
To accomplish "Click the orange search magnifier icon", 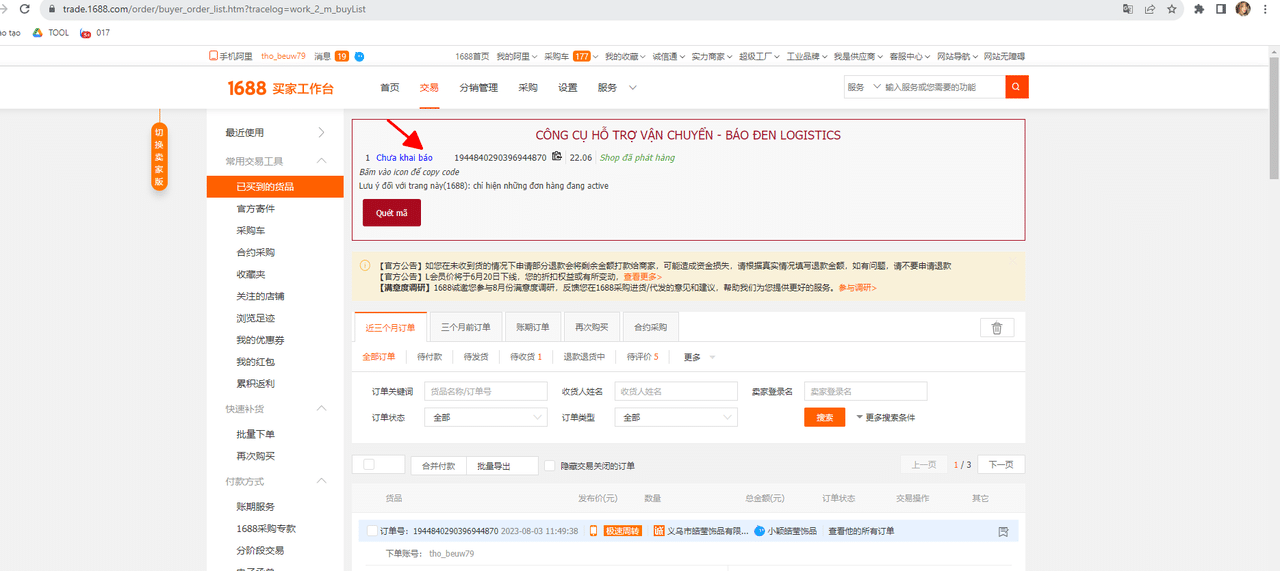I will 1016,87.
